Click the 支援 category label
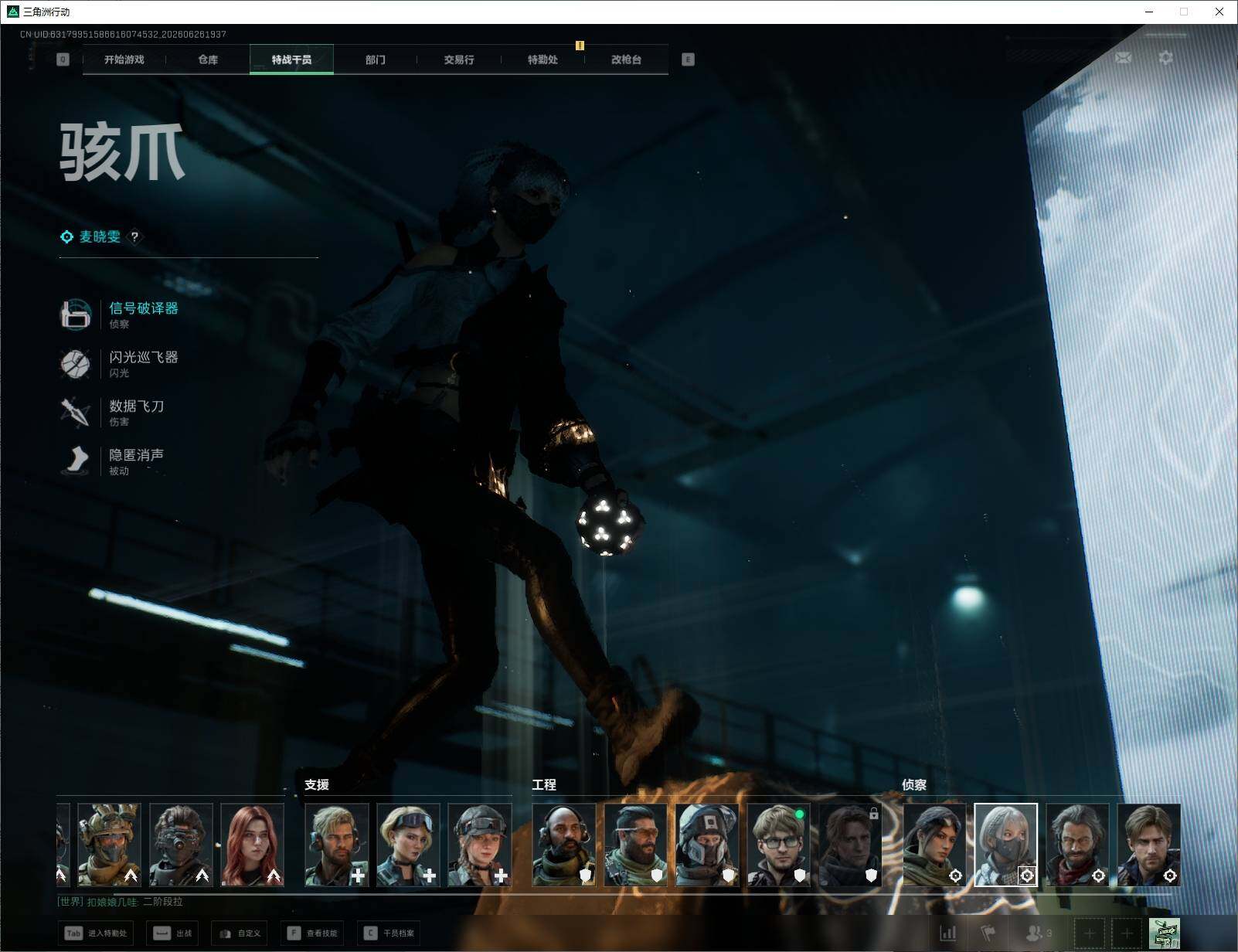 click(x=317, y=784)
